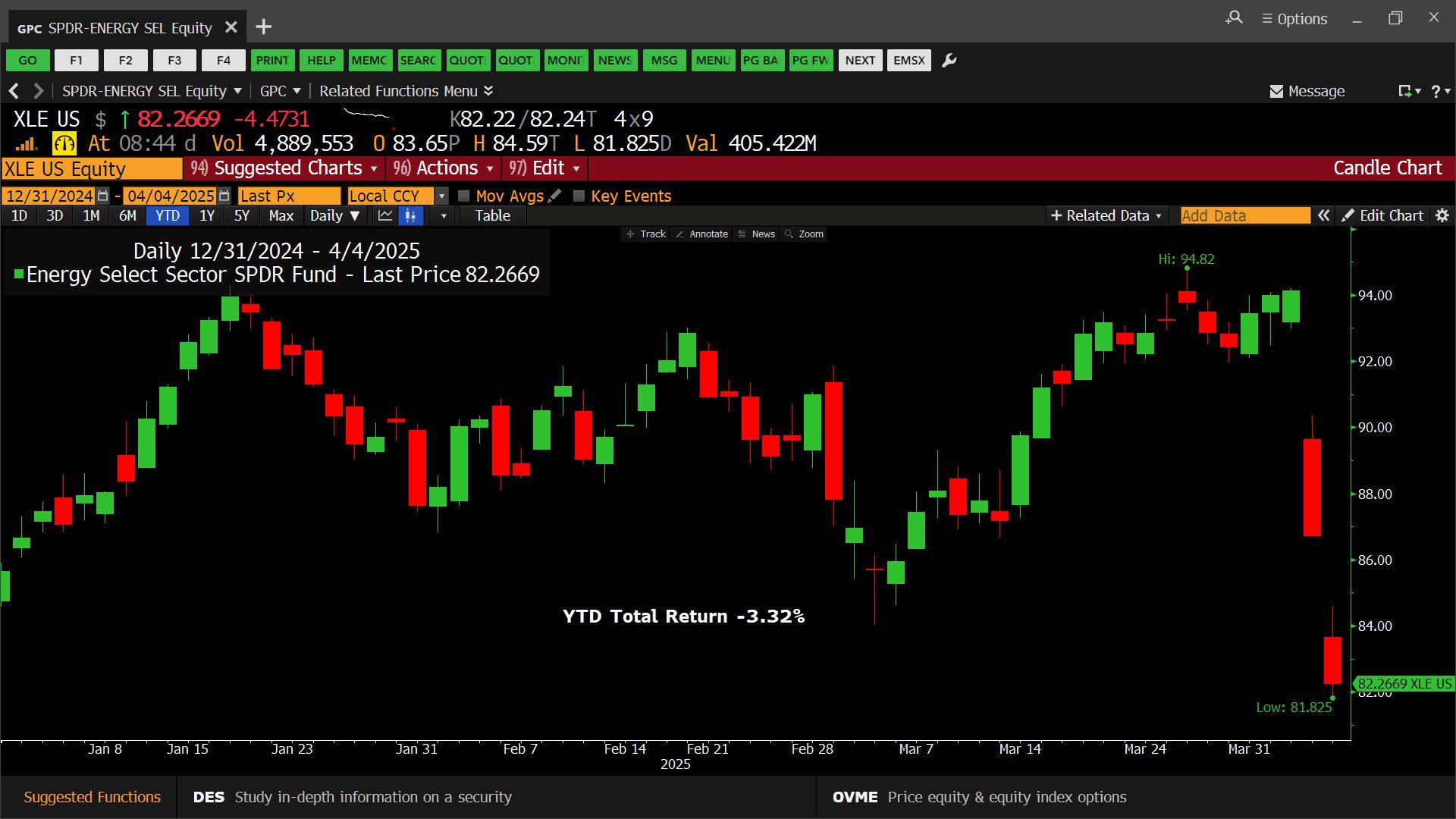This screenshot has width=1456, height=819.
Task: Click the double-chevron collapse icon
Action: (x=1323, y=216)
